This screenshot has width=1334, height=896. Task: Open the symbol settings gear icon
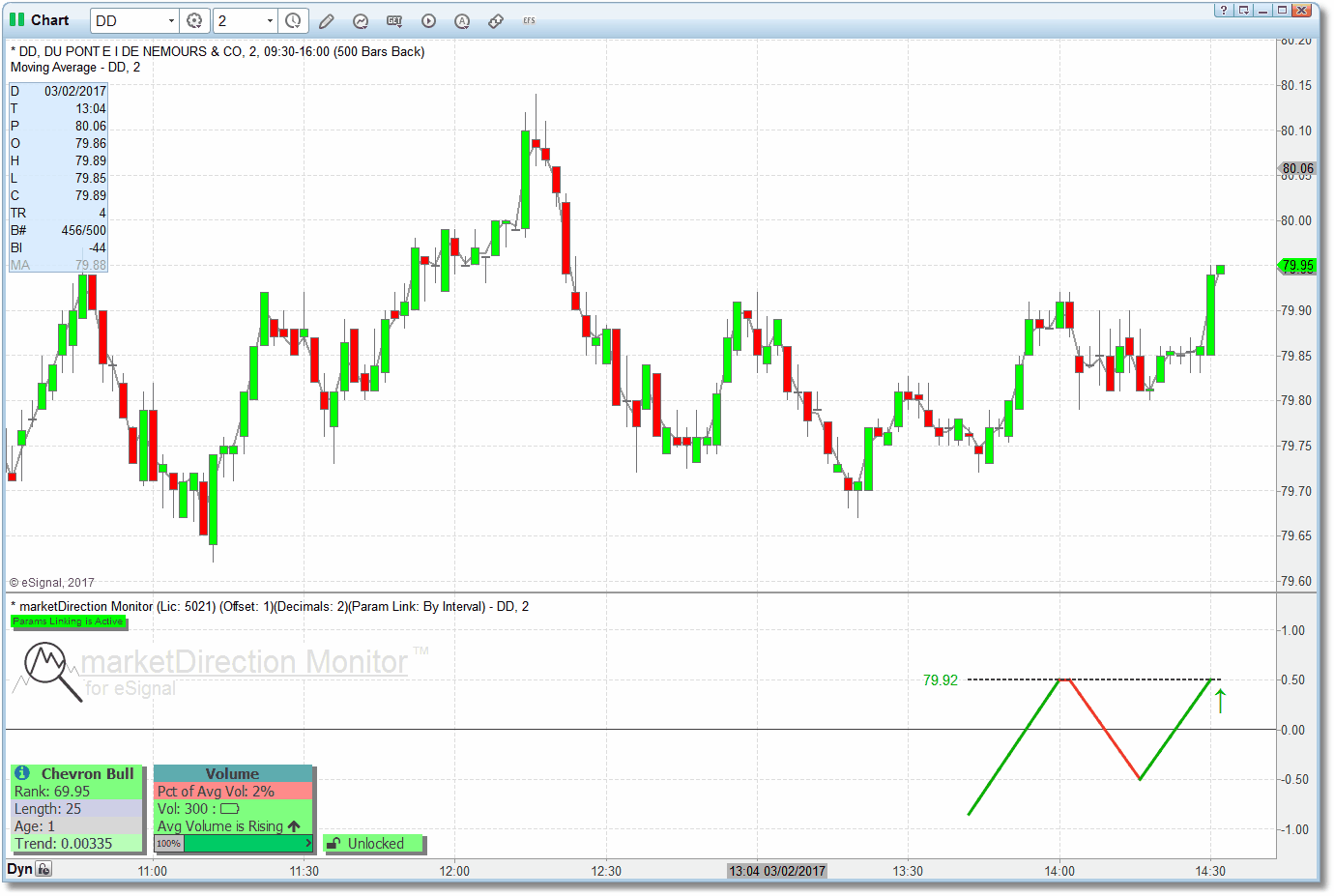pyautogui.click(x=194, y=20)
